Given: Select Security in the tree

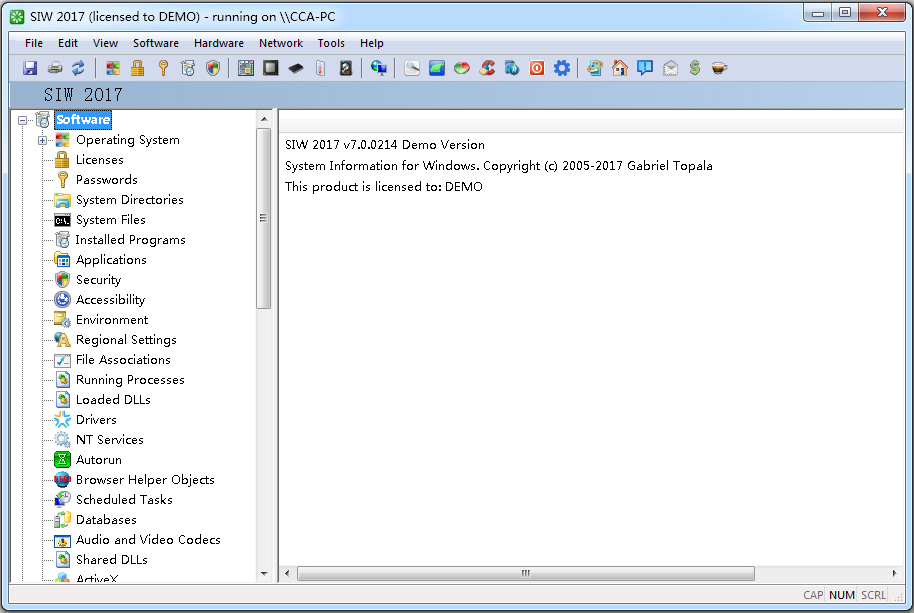Looking at the screenshot, I should [99, 280].
